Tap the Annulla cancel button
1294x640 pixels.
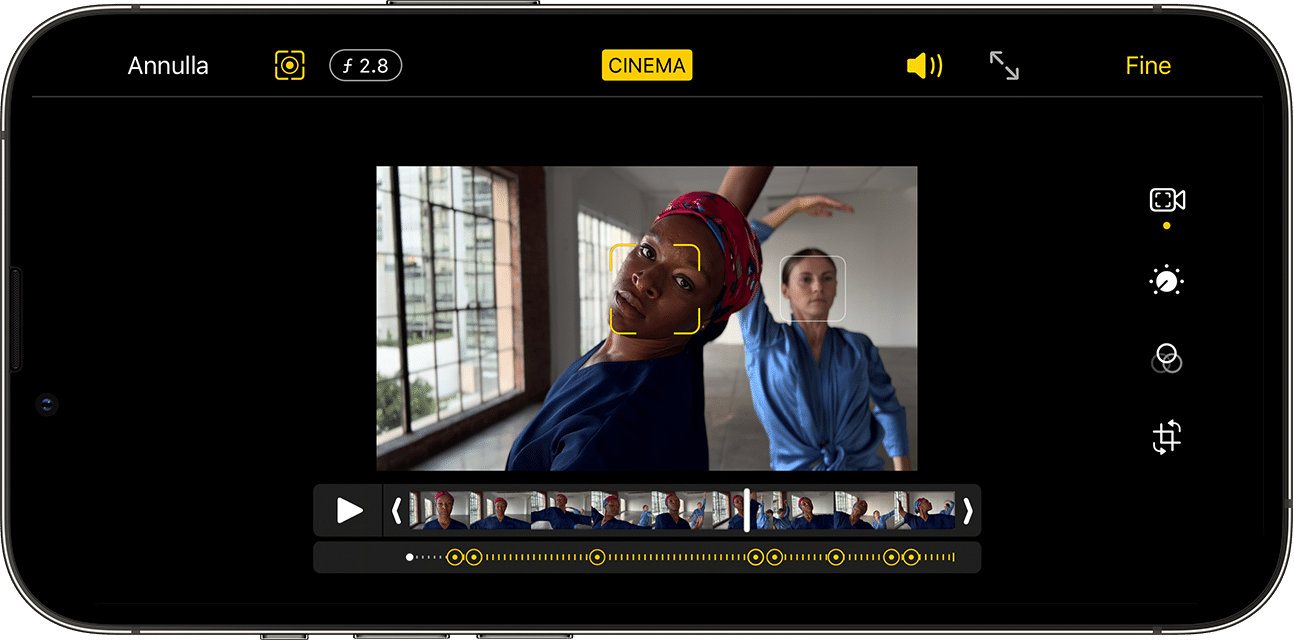[168, 66]
